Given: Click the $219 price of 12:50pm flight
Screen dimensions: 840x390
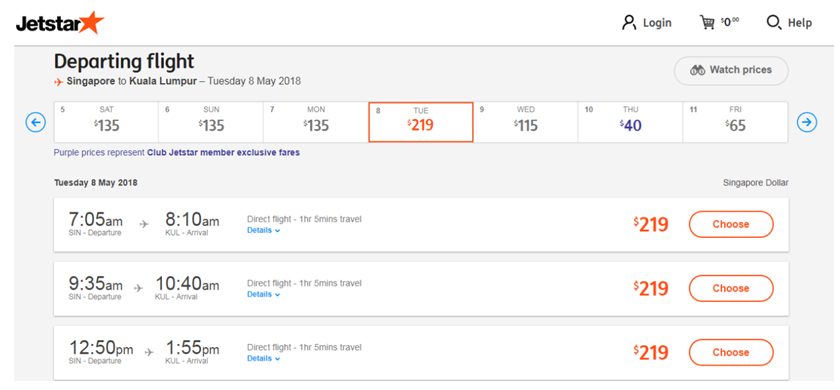Looking at the screenshot, I should (x=651, y=352).
